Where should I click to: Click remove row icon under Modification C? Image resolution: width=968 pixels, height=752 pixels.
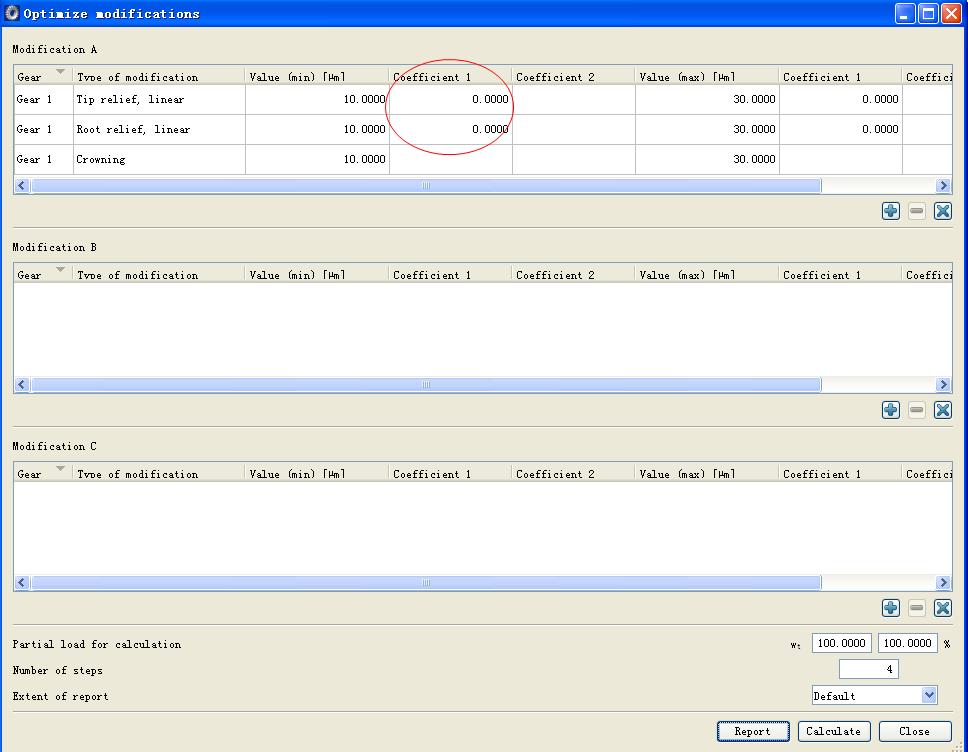(916, 608)
